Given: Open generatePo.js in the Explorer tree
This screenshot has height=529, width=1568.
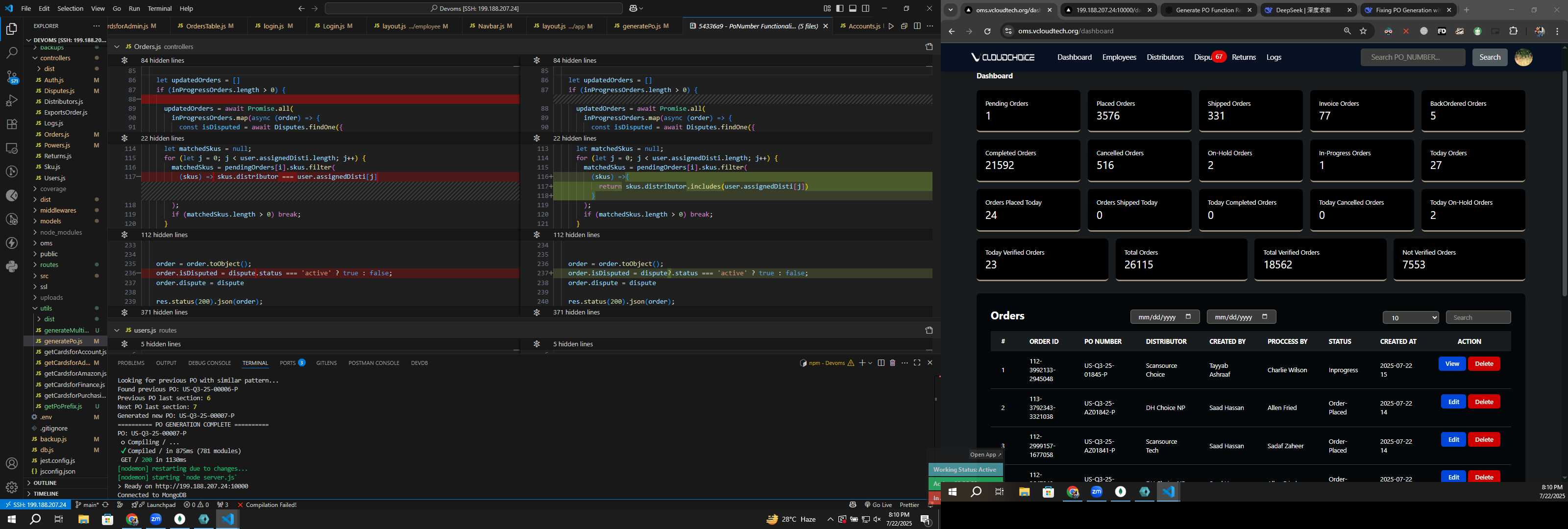Looking at the screenshot, I should 63,341.
